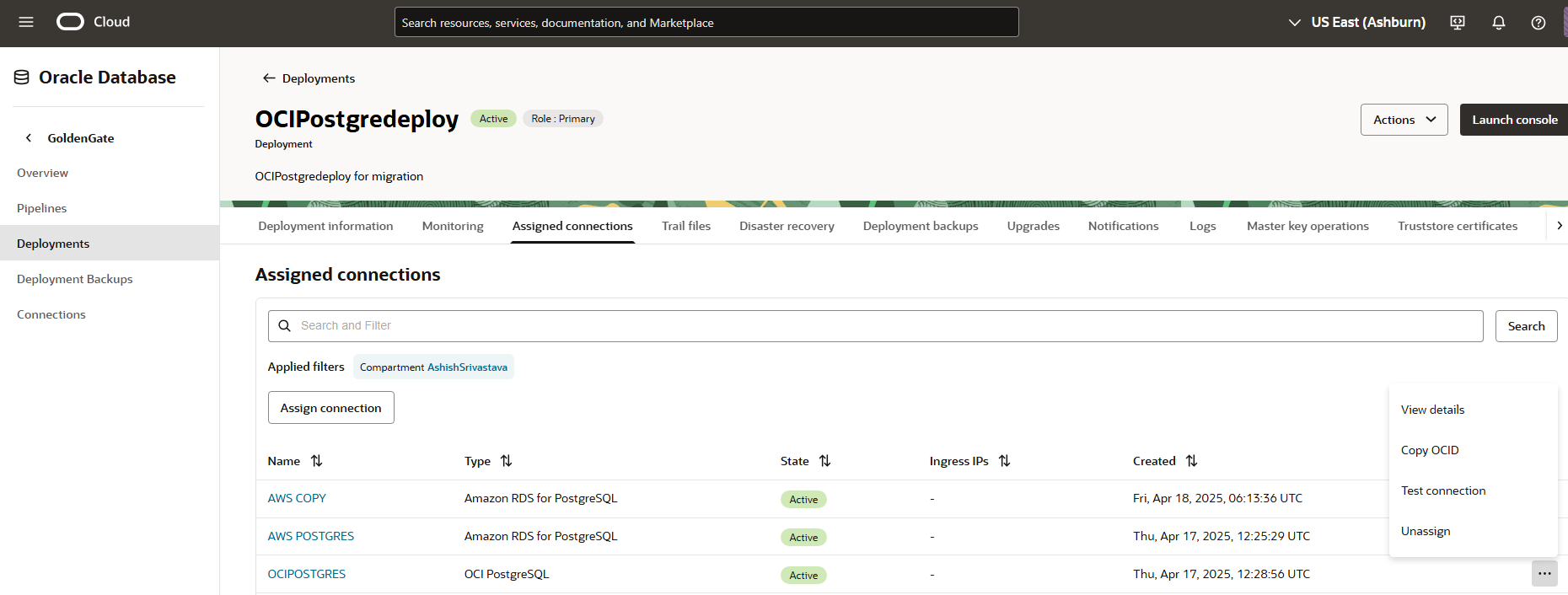The width and height of the screenshot is (1568, 595).
Task: Select Deployments in the sidebar
Action: (x=110, y=244)
